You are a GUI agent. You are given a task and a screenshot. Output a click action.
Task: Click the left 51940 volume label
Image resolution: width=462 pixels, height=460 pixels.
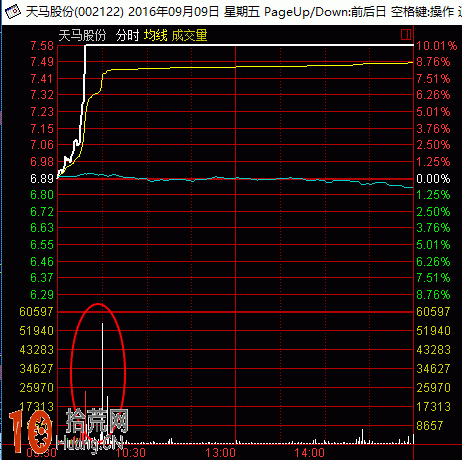[x=36, y=331]
